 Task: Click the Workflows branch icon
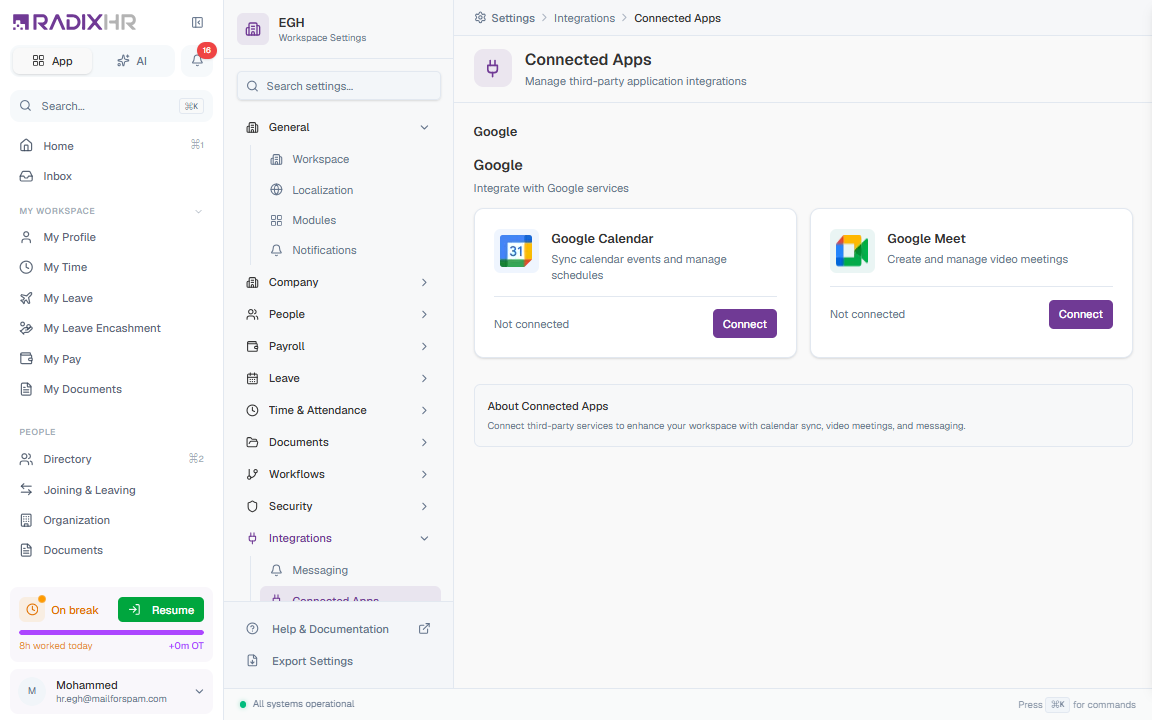coord(253,475)
